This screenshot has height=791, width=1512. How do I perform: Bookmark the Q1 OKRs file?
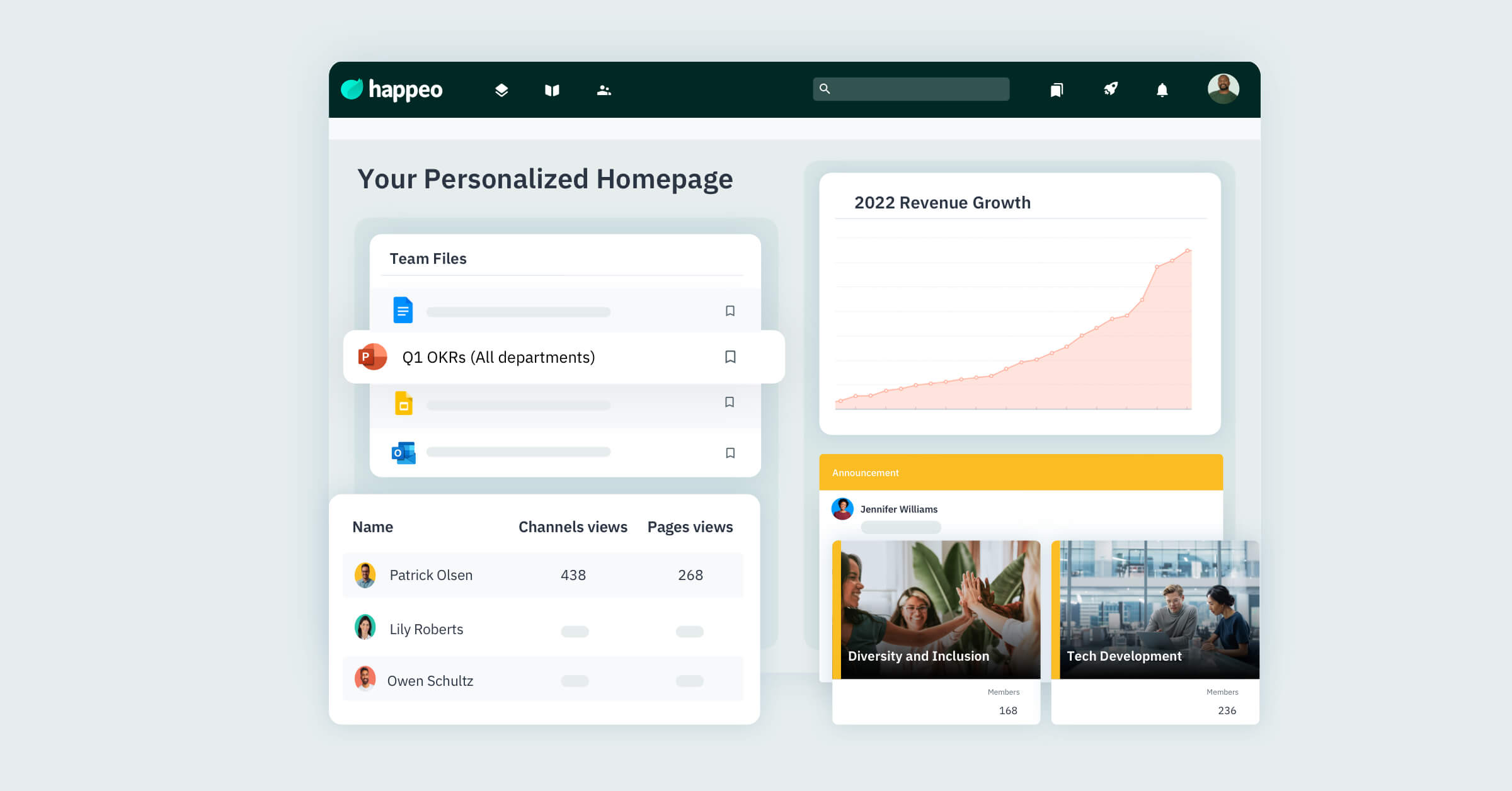tap(730, 357)
